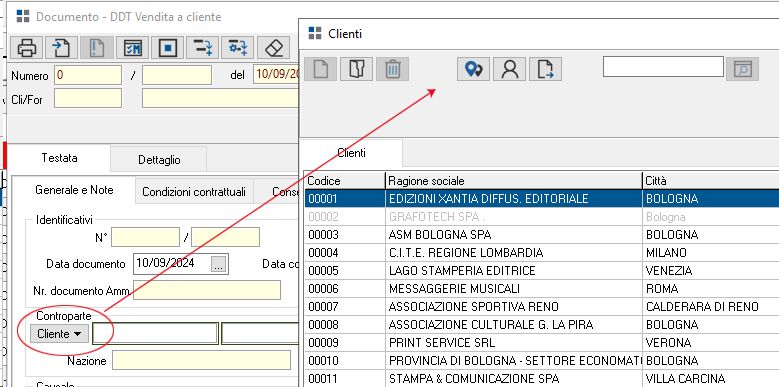Click code cell 00006

(x=345, y=289)
